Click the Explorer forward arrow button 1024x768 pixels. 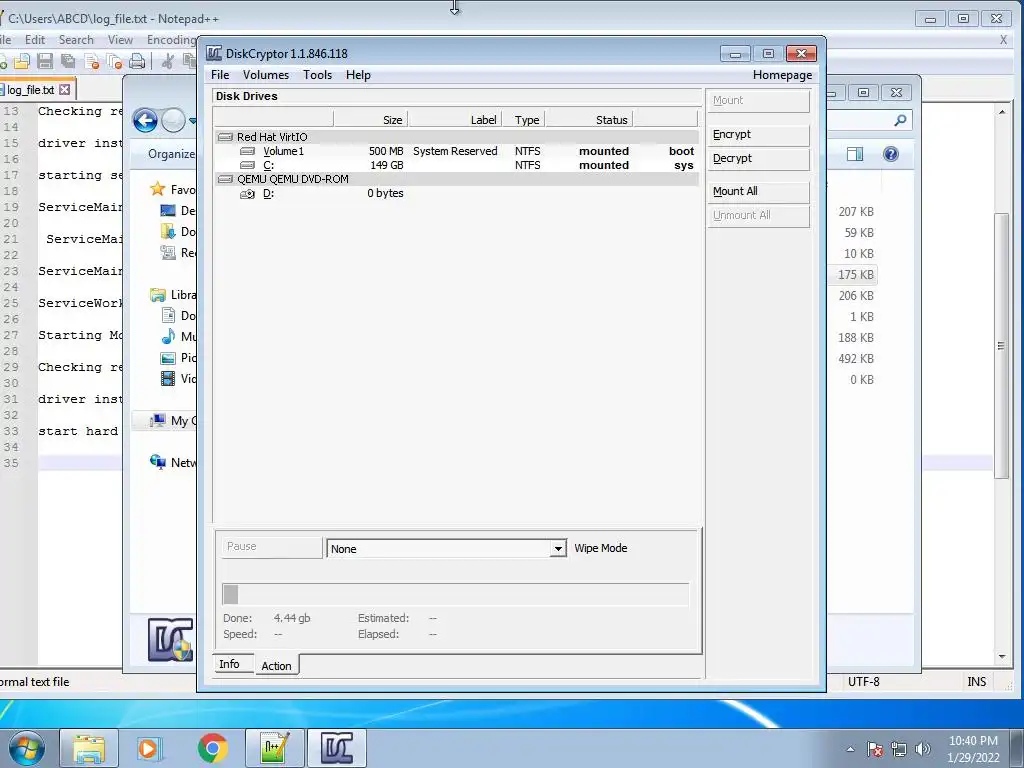[173, 120]
